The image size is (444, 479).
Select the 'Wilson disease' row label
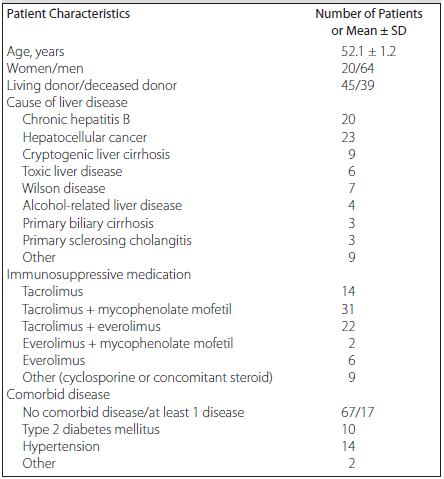click(x=64, y=188)
